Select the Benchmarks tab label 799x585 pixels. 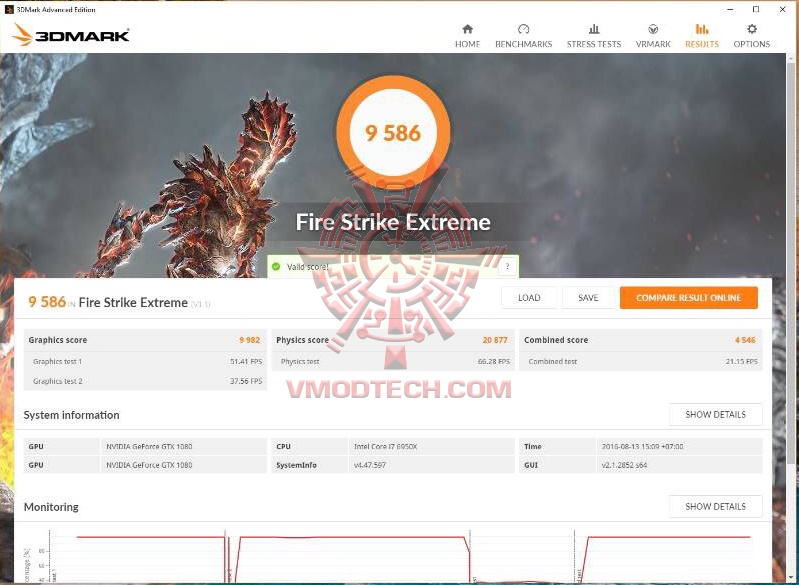[523, 44]
